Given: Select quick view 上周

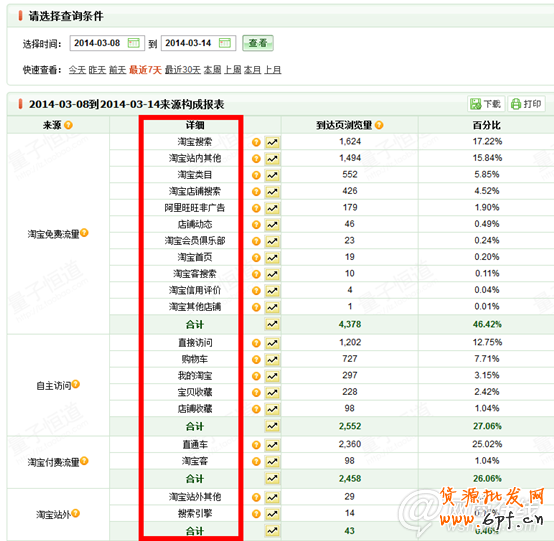Looking at the screenshot, I should [x=233, y=70].
